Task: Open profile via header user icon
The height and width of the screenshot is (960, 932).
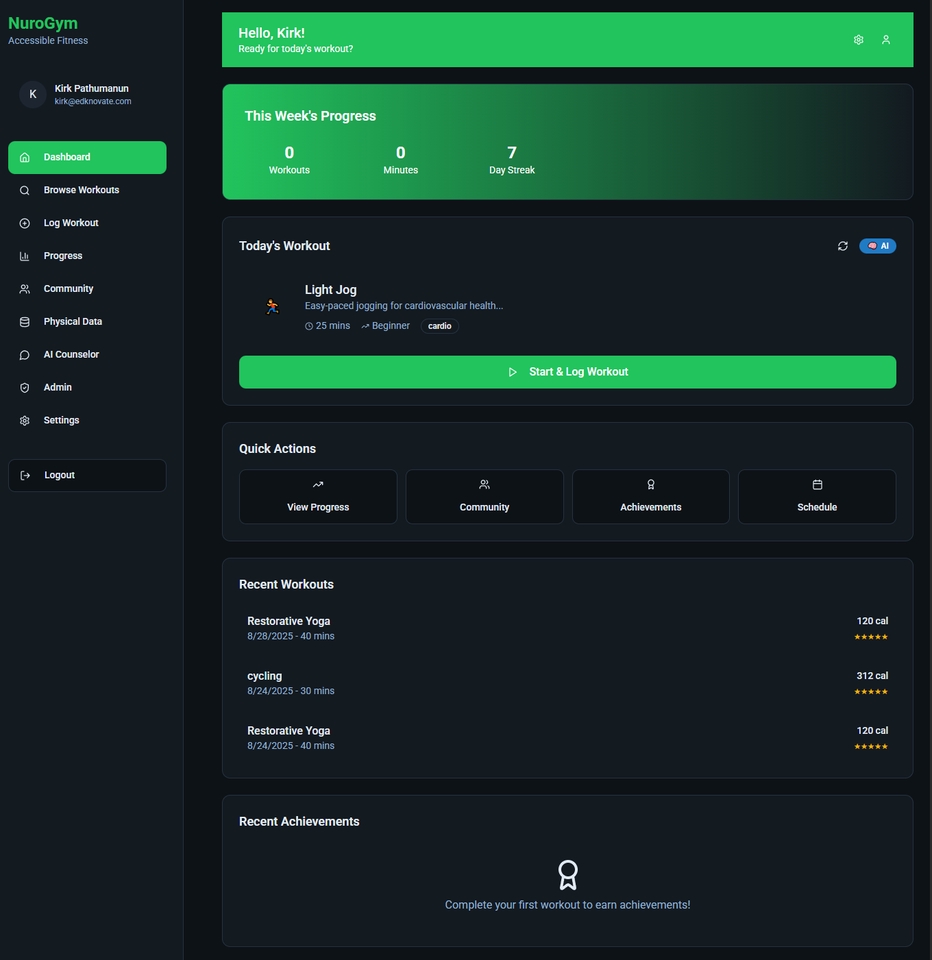Action: pos(885,40)
